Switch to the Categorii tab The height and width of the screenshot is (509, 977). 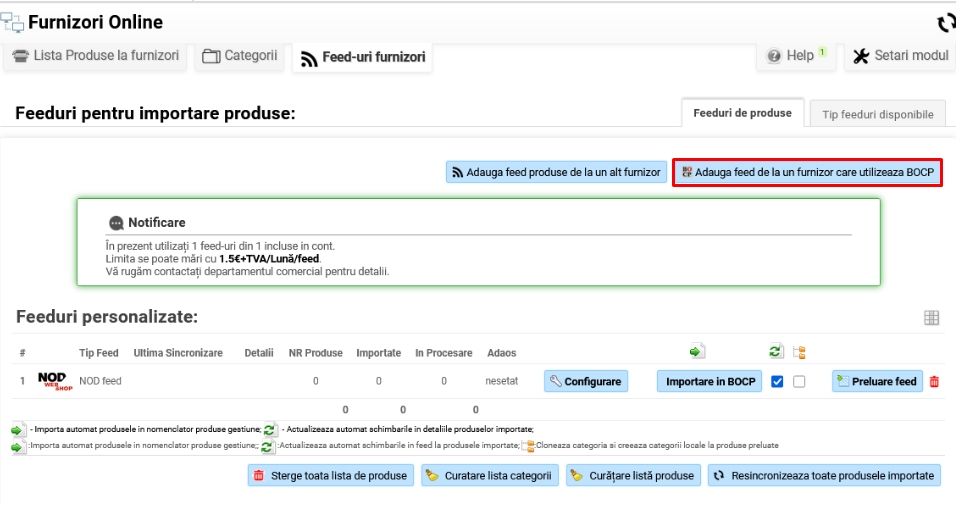click(239, 56)
